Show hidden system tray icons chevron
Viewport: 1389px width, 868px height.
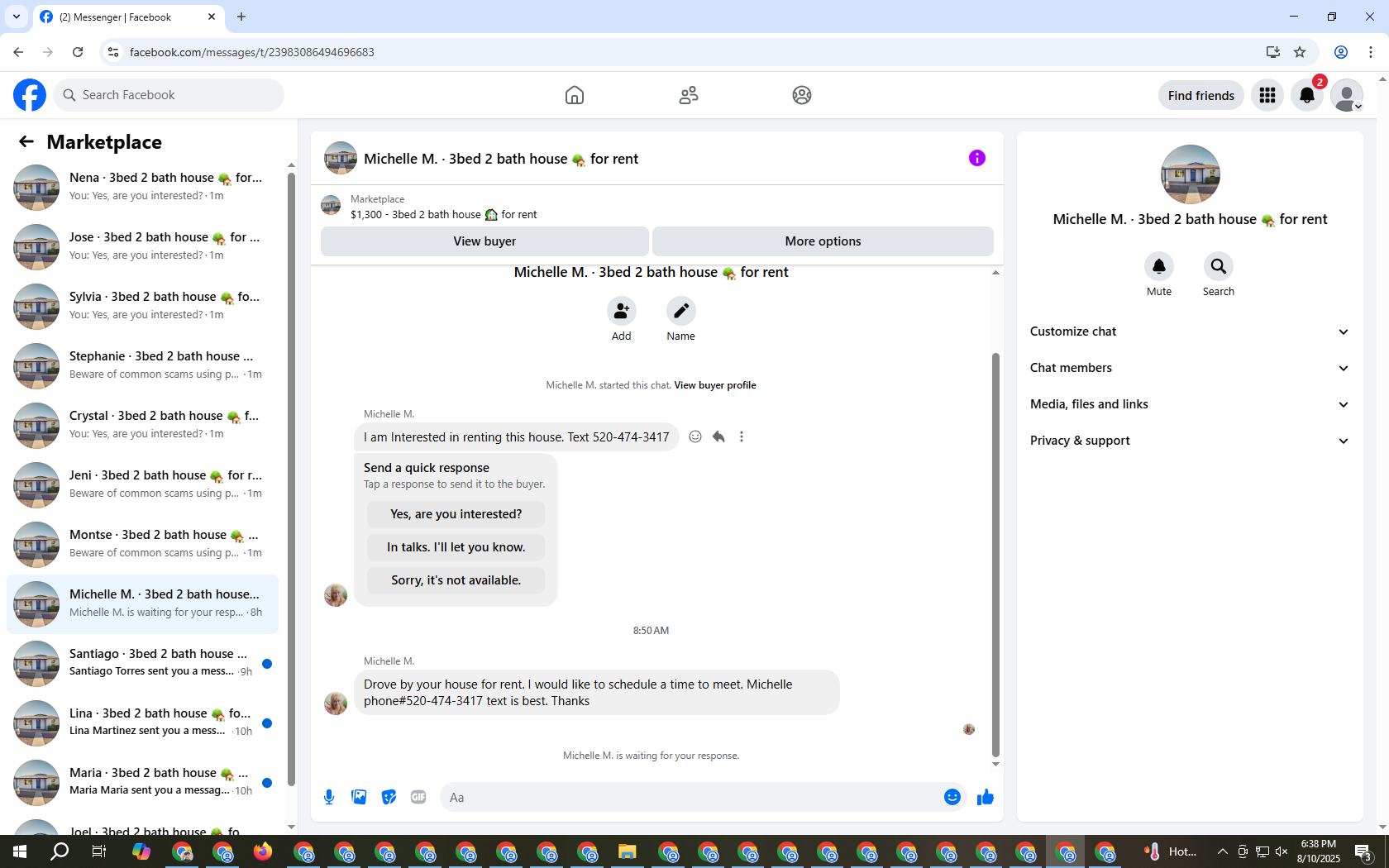[x=1222, y=851]
